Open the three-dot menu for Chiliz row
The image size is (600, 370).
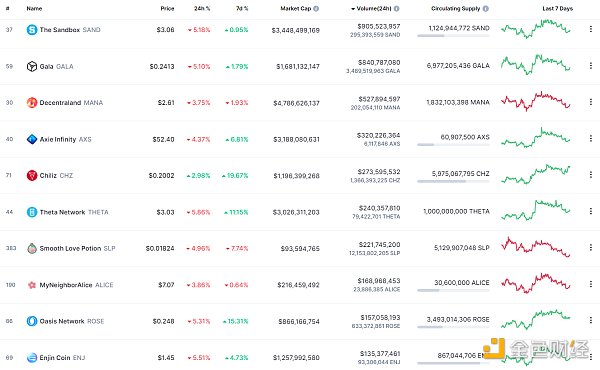591,174
